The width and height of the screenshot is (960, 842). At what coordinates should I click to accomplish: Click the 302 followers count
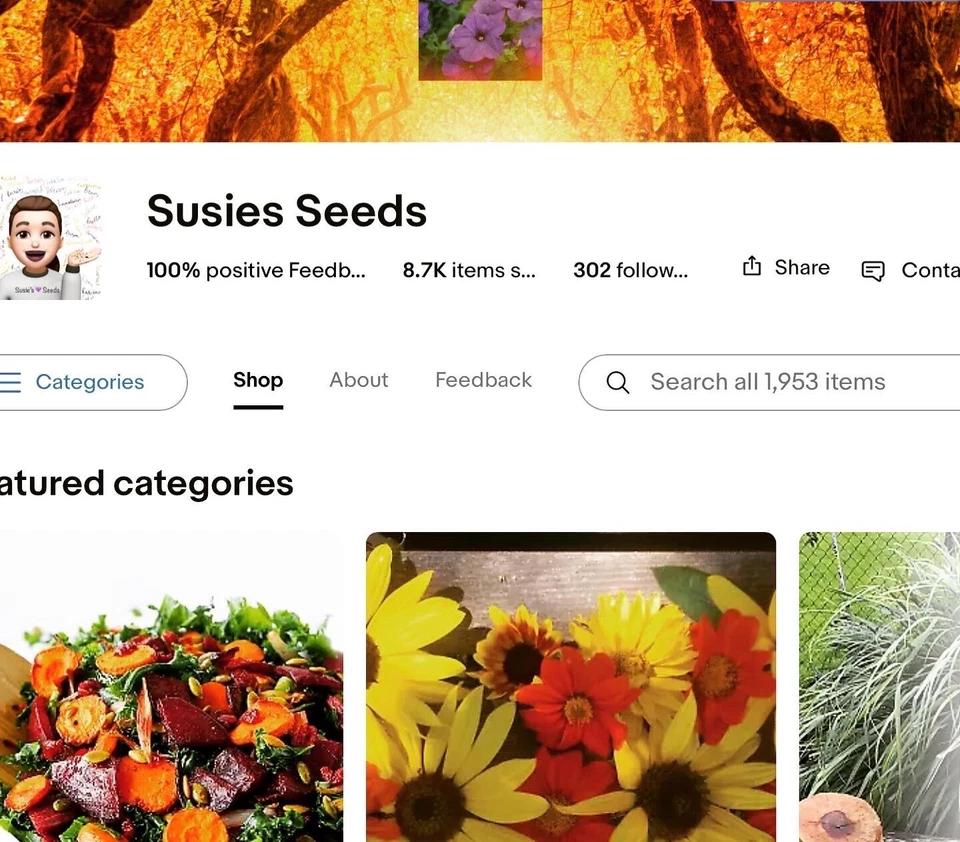pyautogui.click(x=631, y=270)
